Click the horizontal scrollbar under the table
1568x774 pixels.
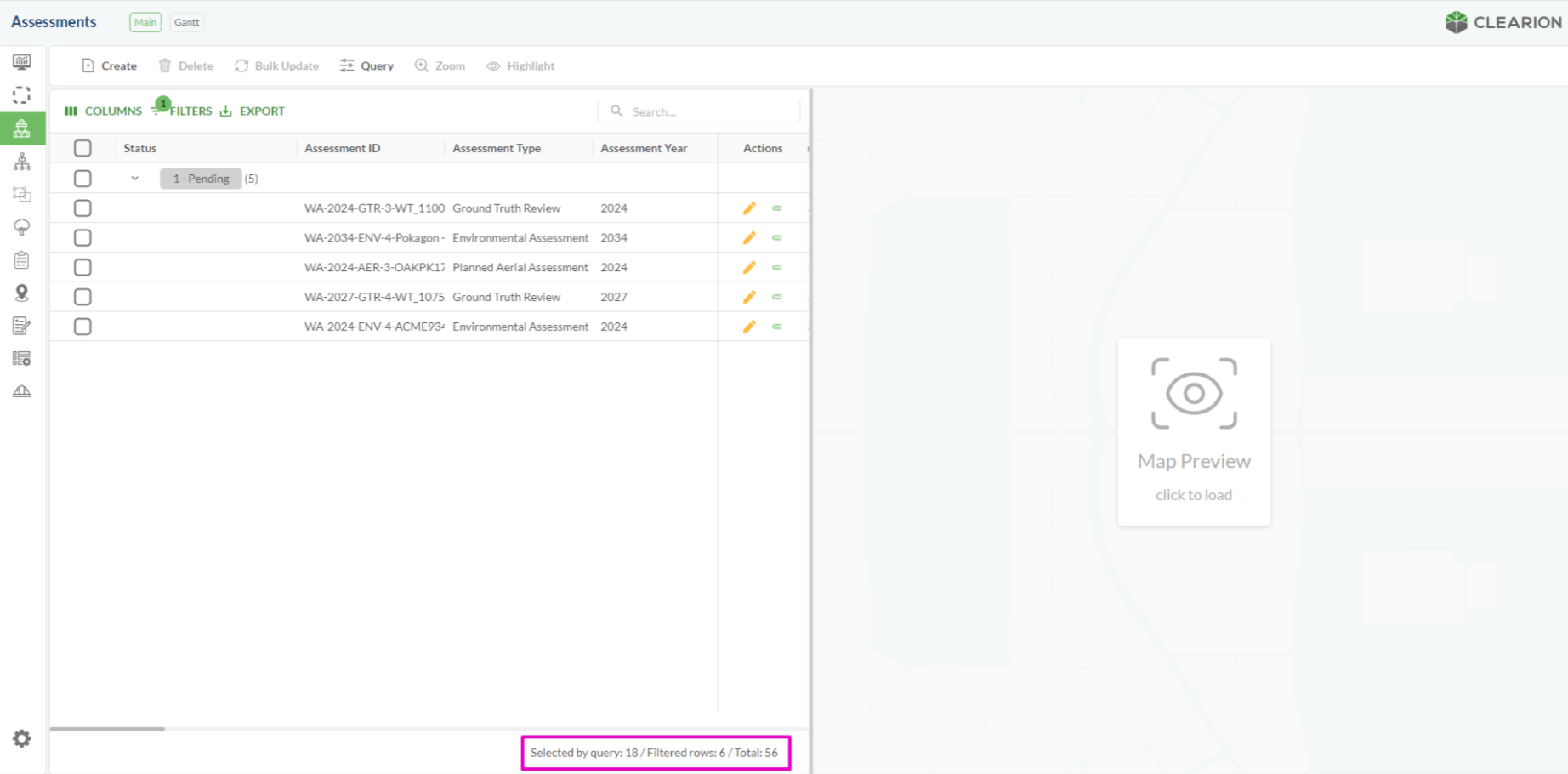tap(107, 729)
